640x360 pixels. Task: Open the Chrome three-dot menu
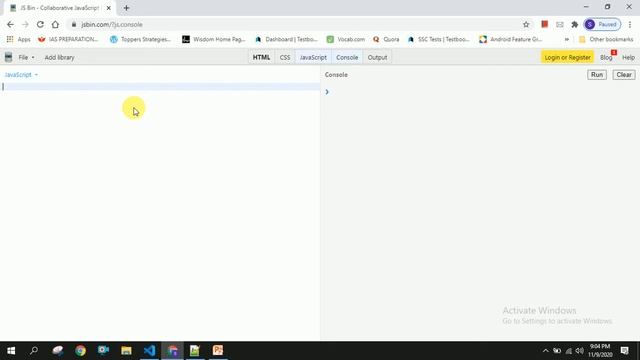pyautogui.click(x=630, y=24)
